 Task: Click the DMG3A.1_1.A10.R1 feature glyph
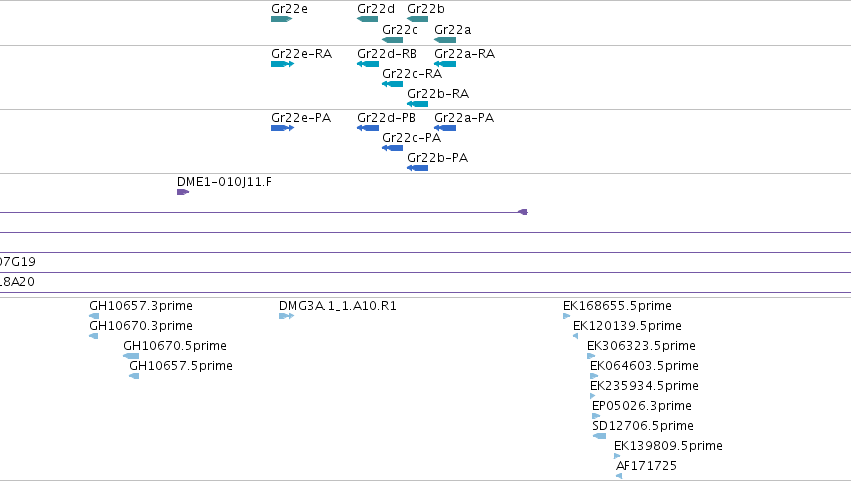[x=287, y=316]
